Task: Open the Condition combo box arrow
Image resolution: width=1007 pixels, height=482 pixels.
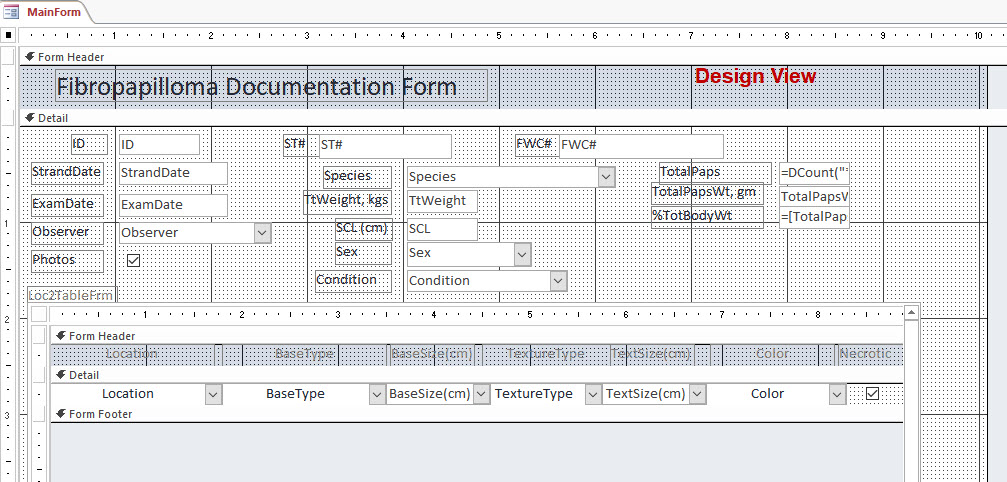Action: tap(558, 281)
